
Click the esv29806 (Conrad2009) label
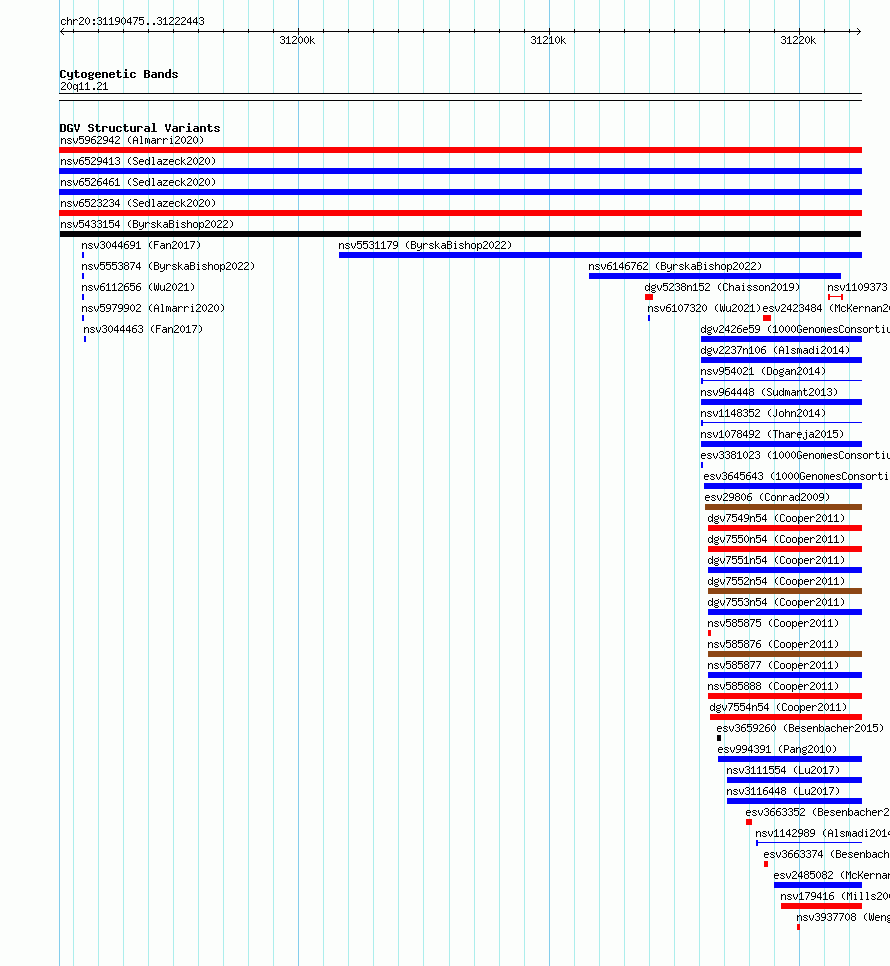click(767, 497)
